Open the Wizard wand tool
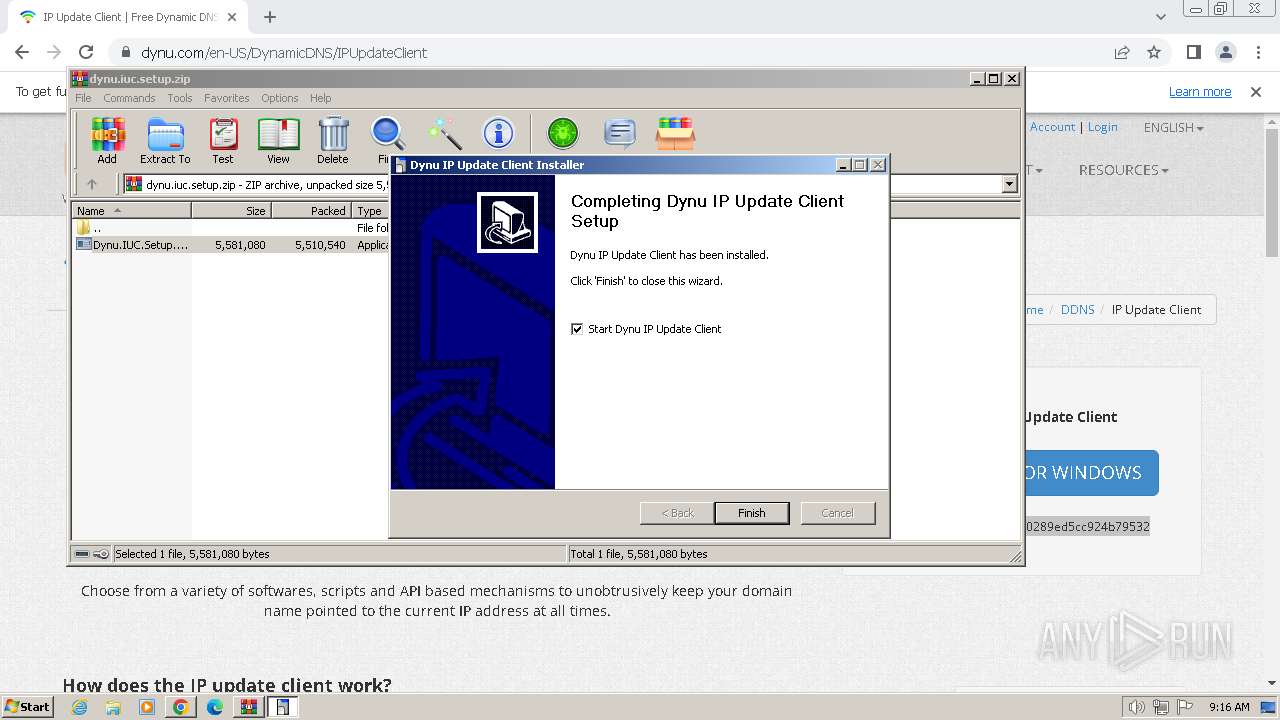Image resolution: width=1280 pixels, height=720 pixels. tap(444, 133)
